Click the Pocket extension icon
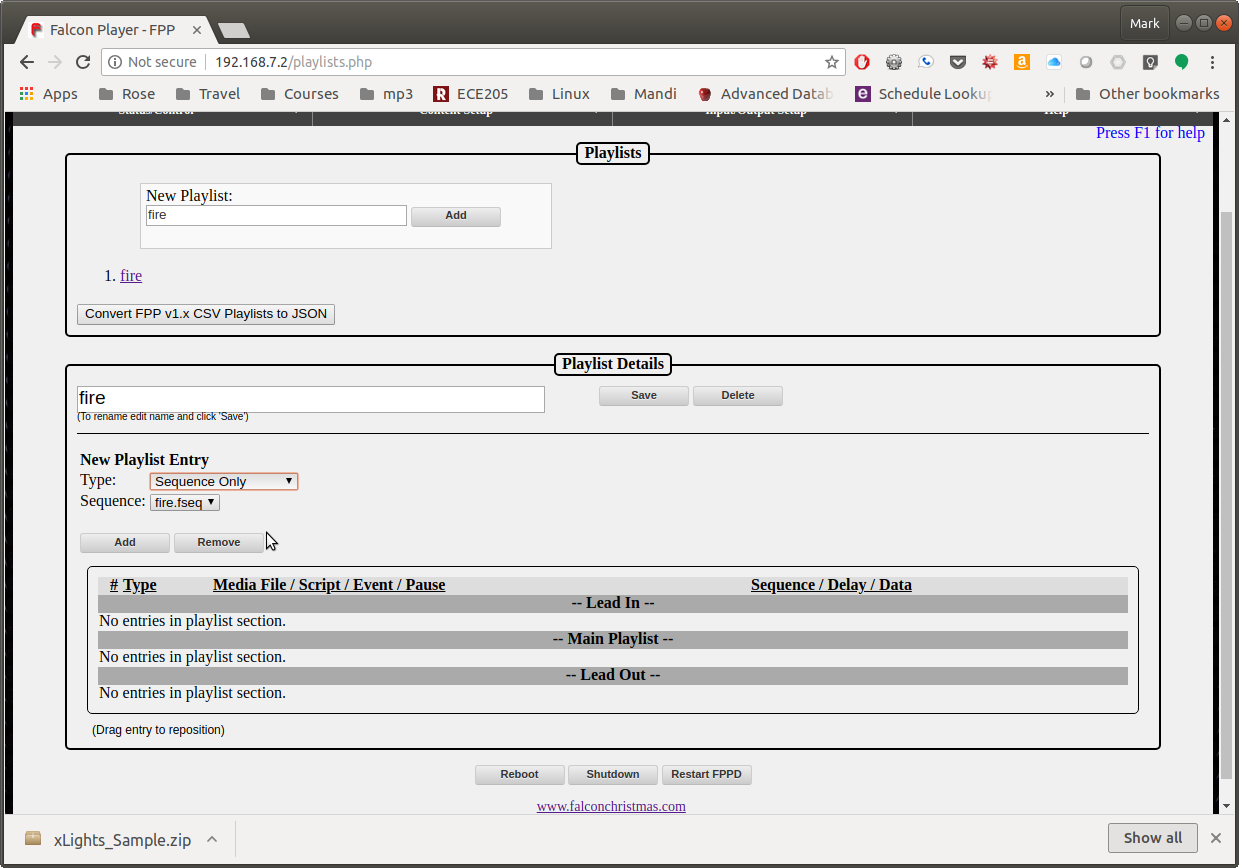 (x=958, y=62)
